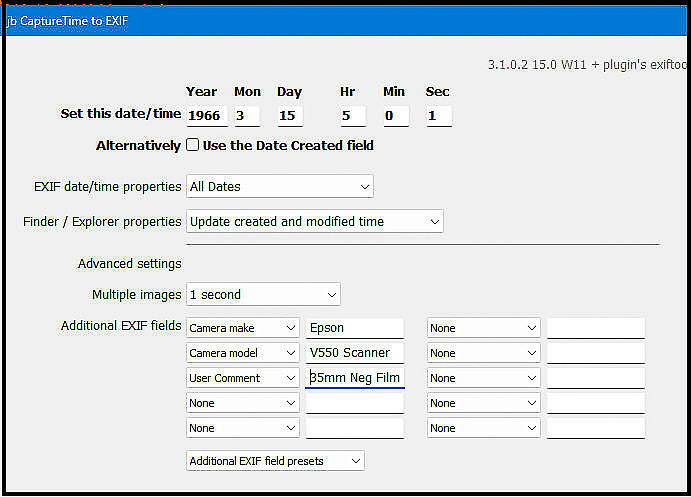The height and width of the screenshot is (497, 691).
Task: Click the Day field showing 15
Action: (x=290, y=116)
